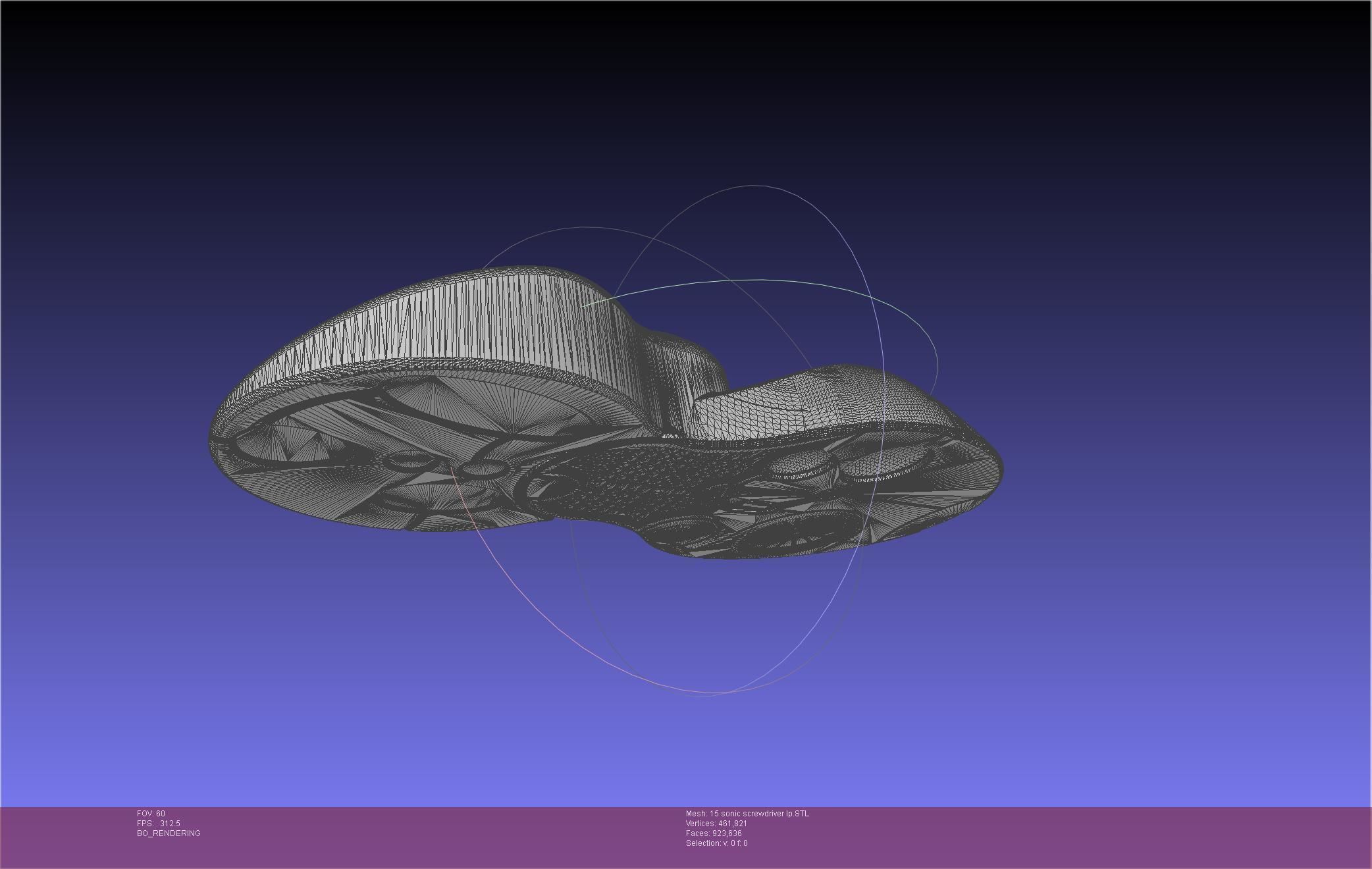Image resolution: width=1372 pixels, height=869 pixels.
Task: Click the Vertices: 461,821 info line
Action: coord(716,824)
